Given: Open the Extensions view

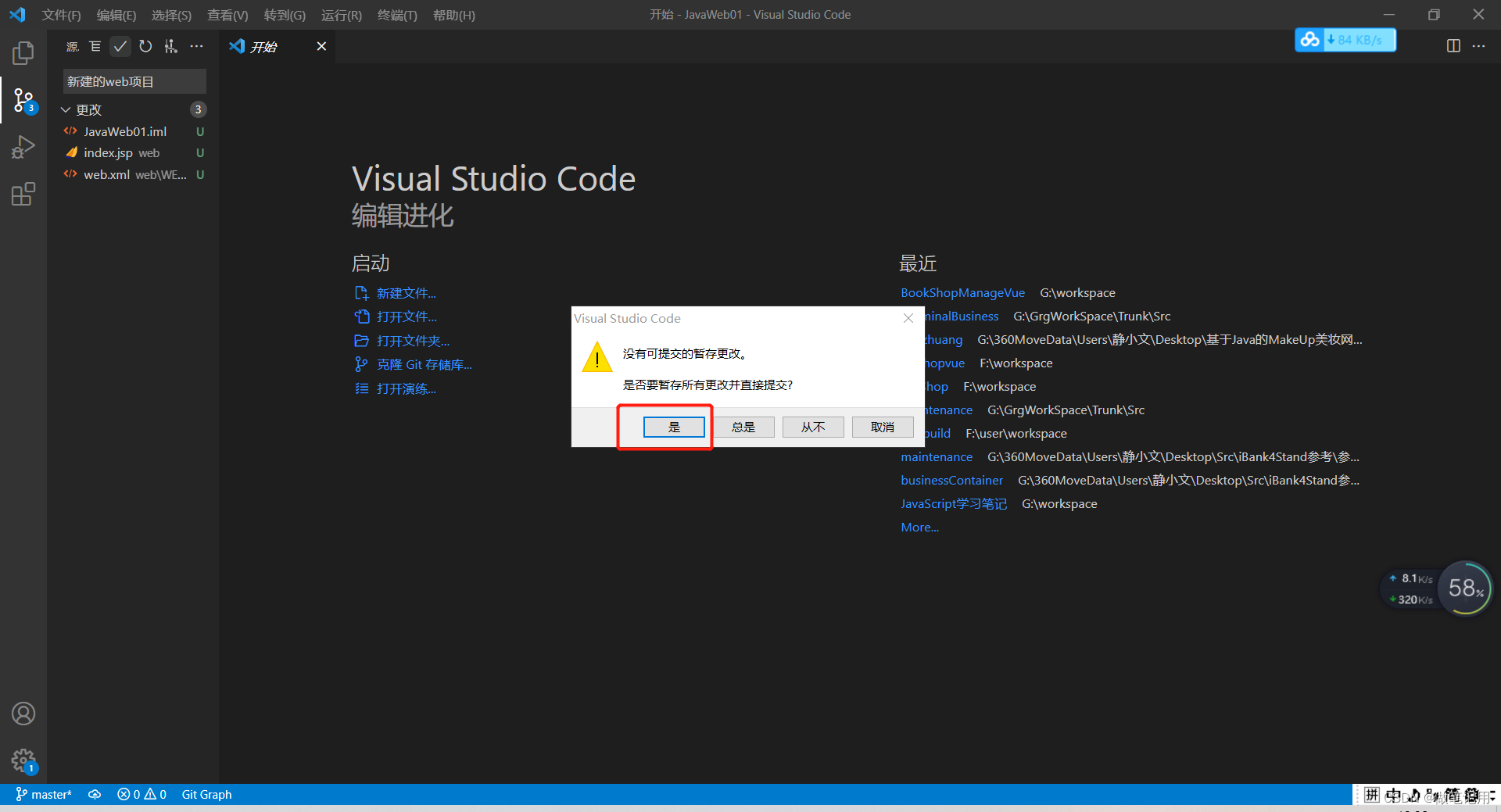Looking at the screenshot, I should point(23,194).
